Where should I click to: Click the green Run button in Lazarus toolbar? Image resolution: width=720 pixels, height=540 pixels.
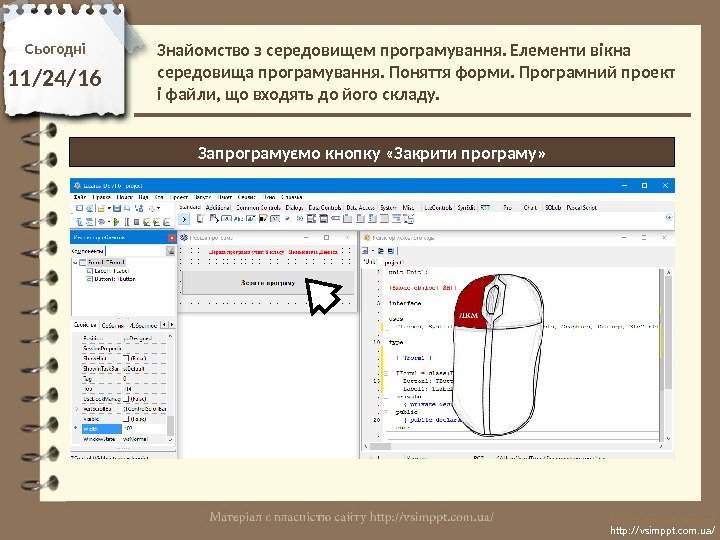point(117,222)
